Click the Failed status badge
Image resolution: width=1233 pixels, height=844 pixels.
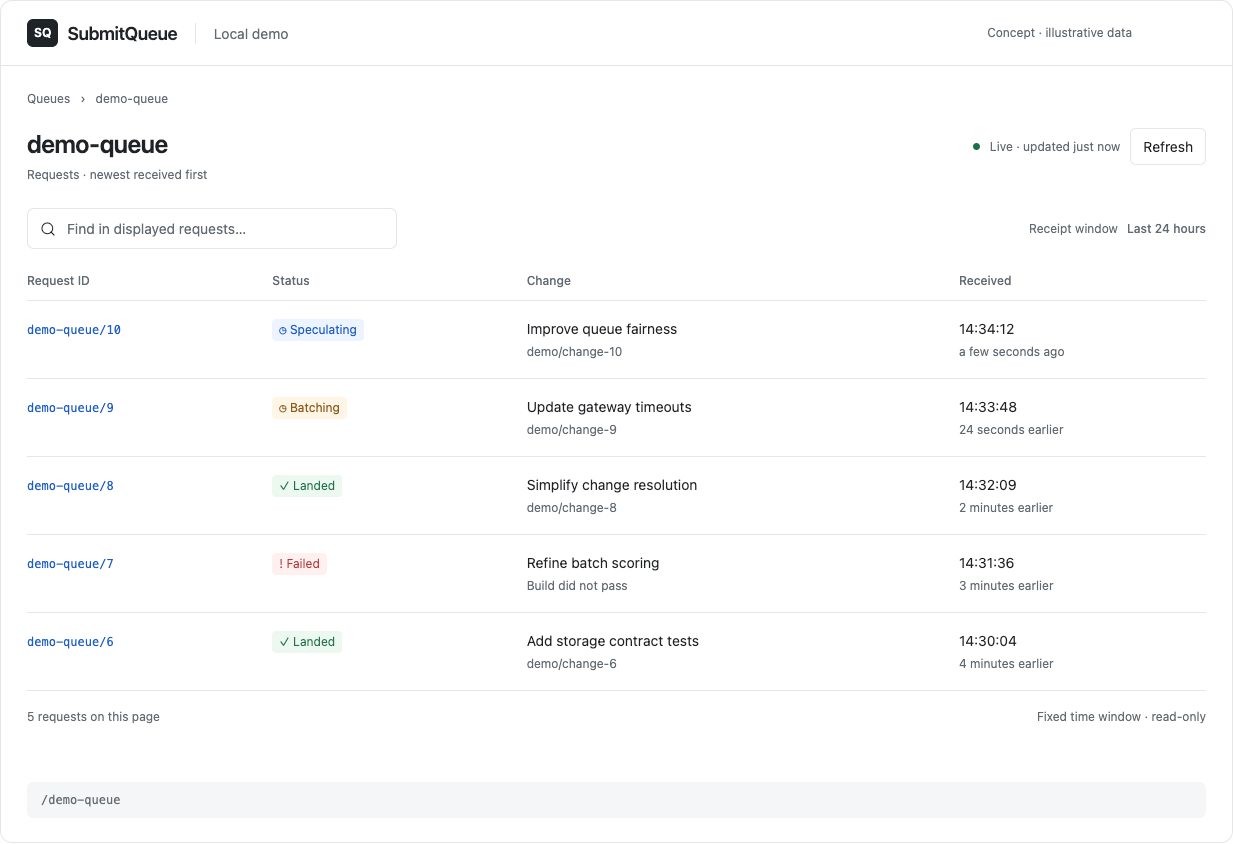[299, 564]
